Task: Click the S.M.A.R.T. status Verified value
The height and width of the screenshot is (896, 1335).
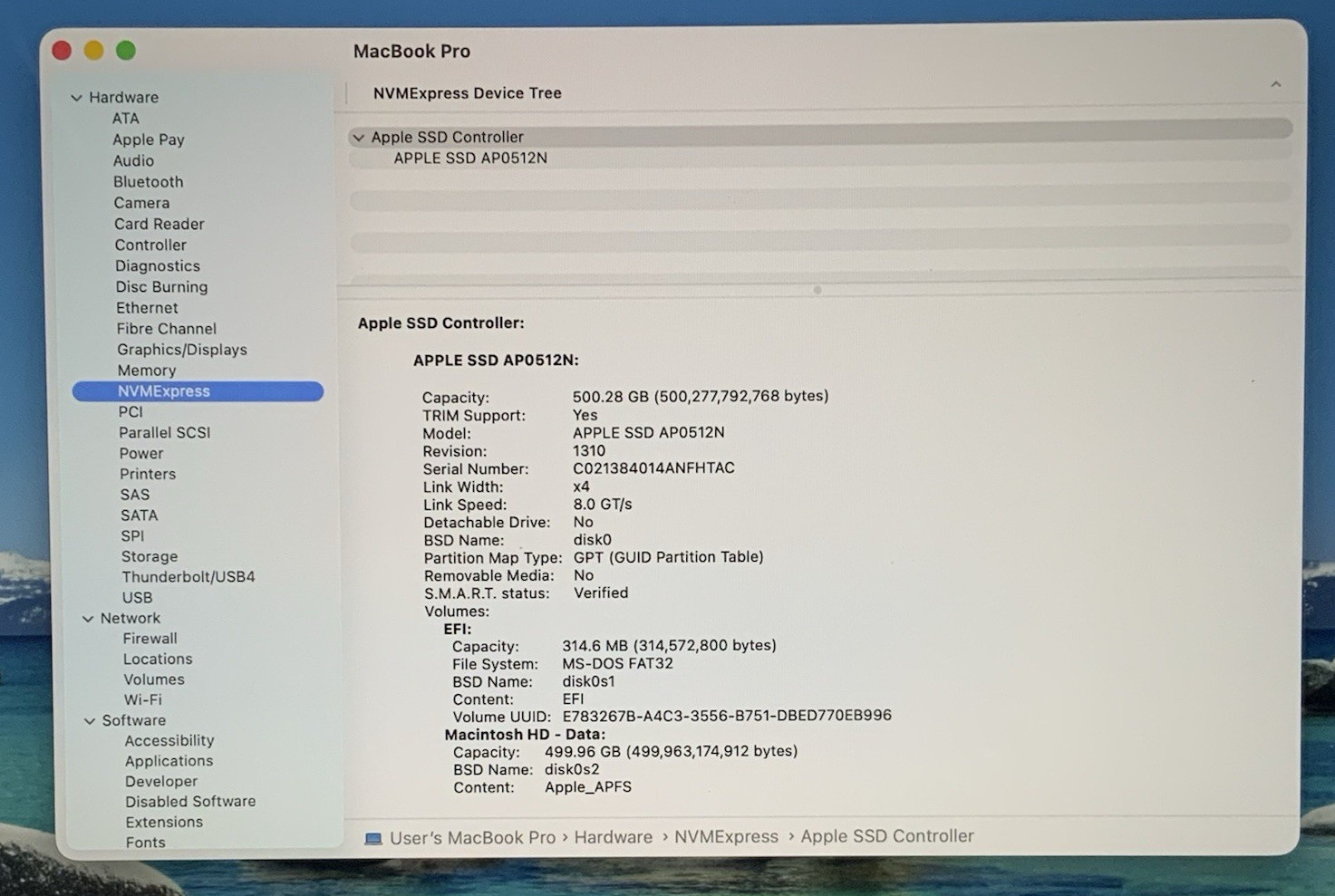Action: (x=601, y=593)
